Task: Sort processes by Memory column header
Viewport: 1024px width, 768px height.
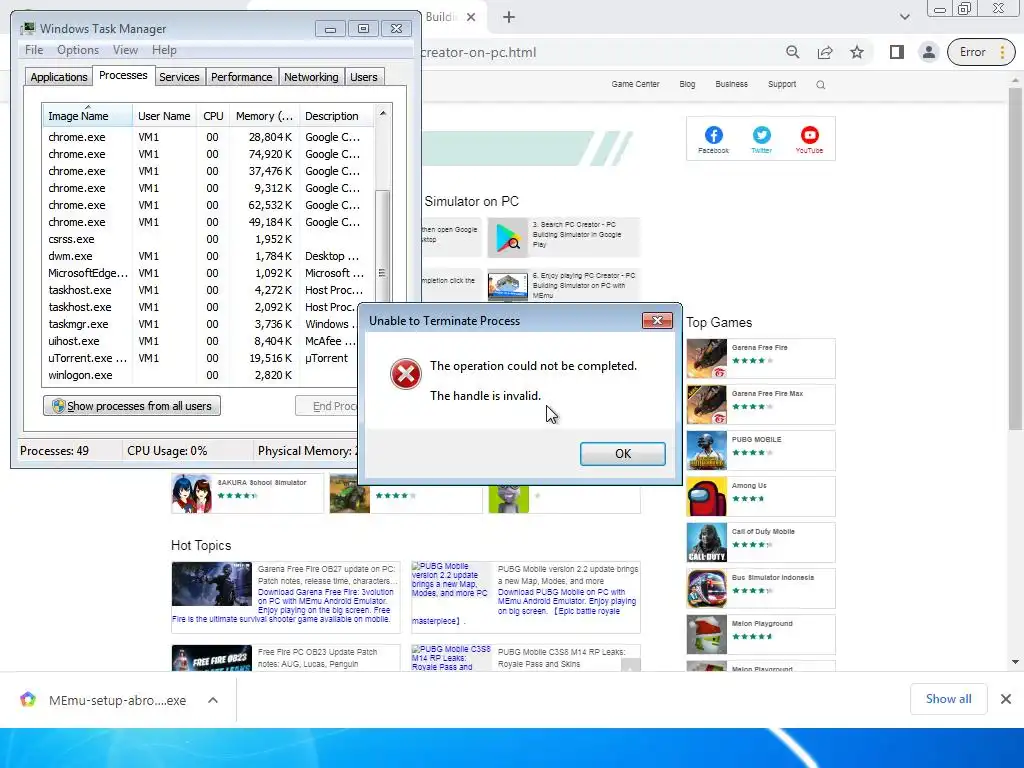Action: pos(264,116)
